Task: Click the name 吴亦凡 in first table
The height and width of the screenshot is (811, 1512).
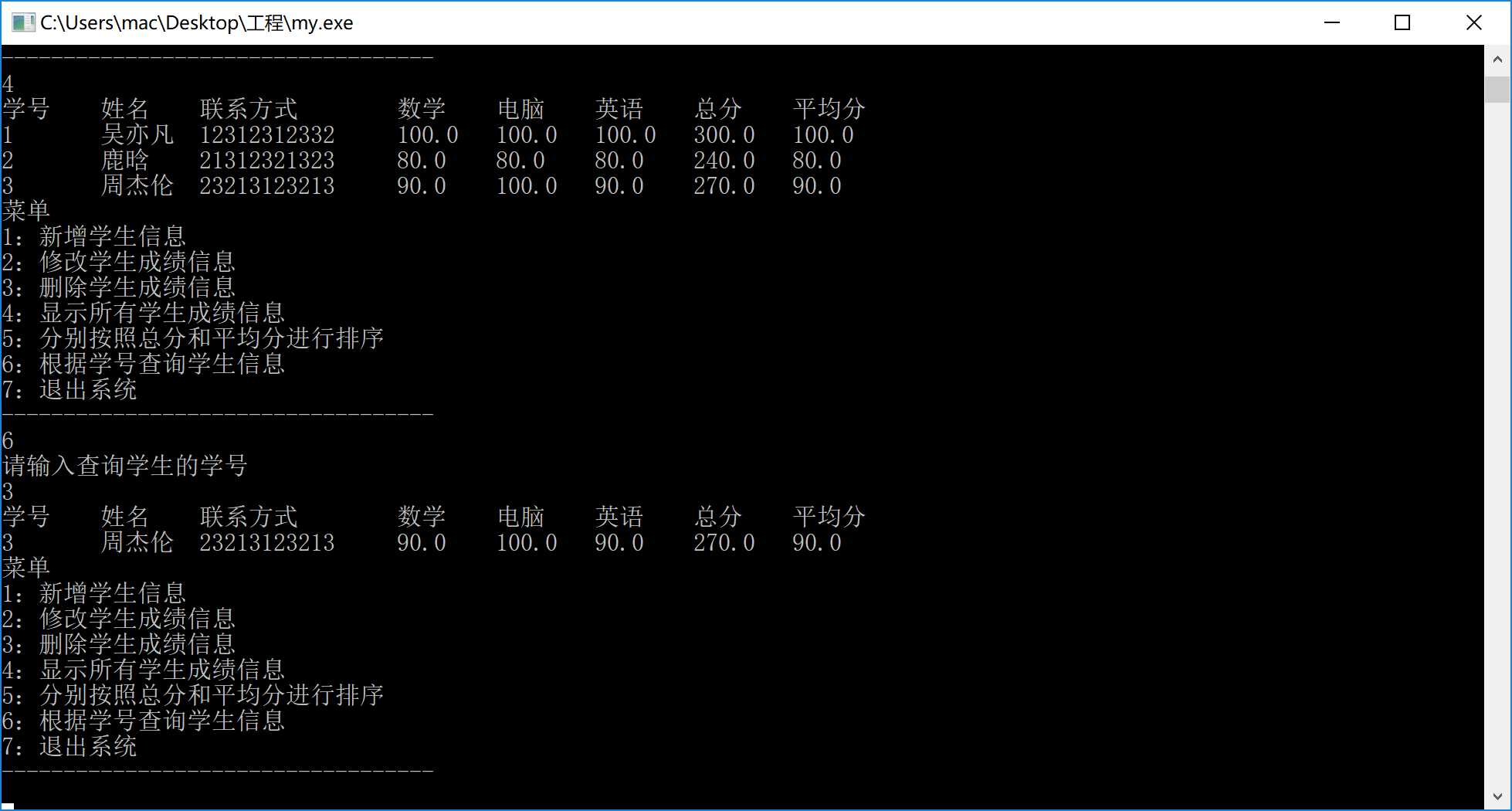Action: pos(137,134)
